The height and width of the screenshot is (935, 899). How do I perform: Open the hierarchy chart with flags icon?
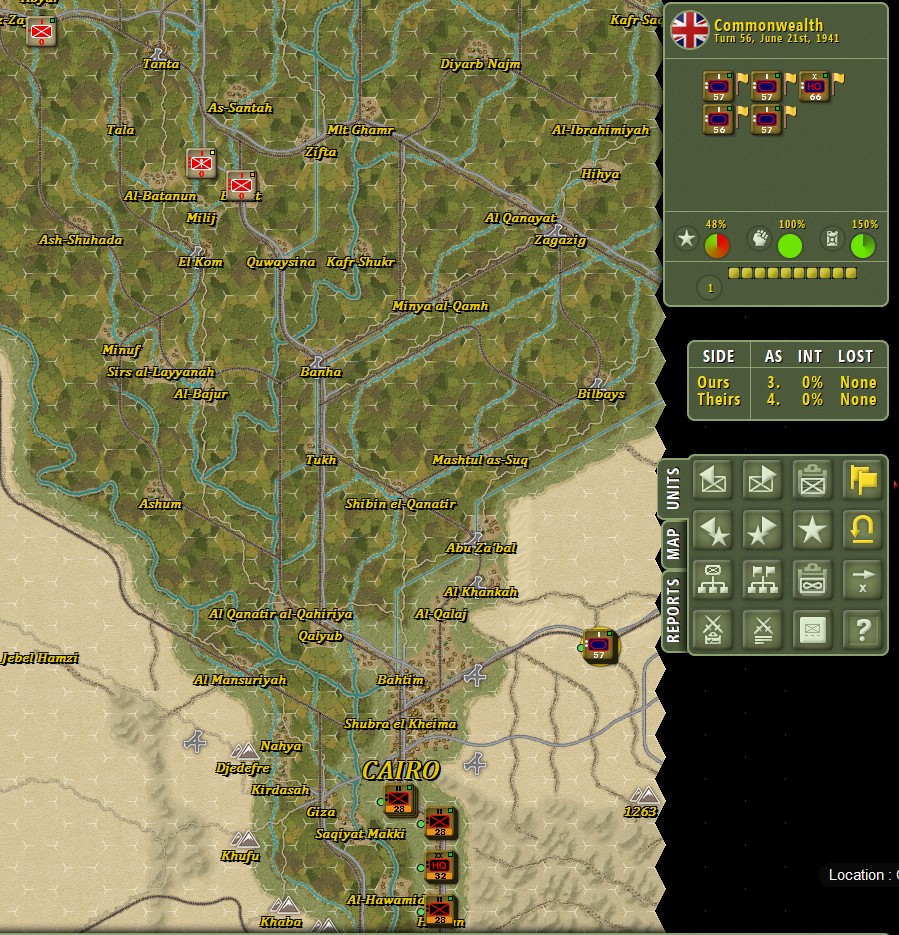click(x=762, y=579)
